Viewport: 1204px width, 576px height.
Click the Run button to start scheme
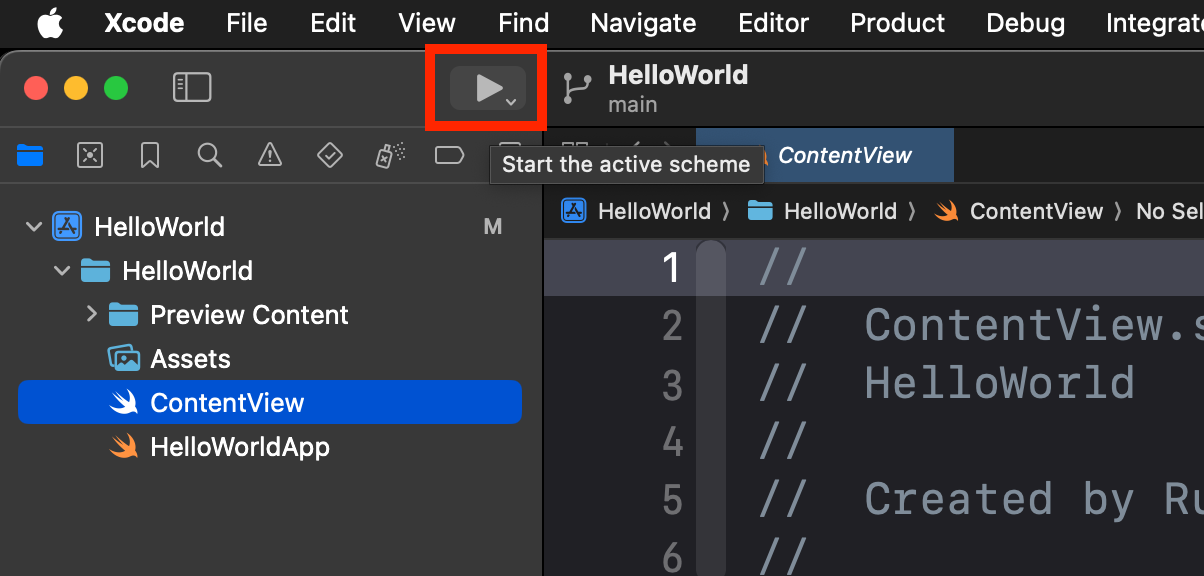487,88
